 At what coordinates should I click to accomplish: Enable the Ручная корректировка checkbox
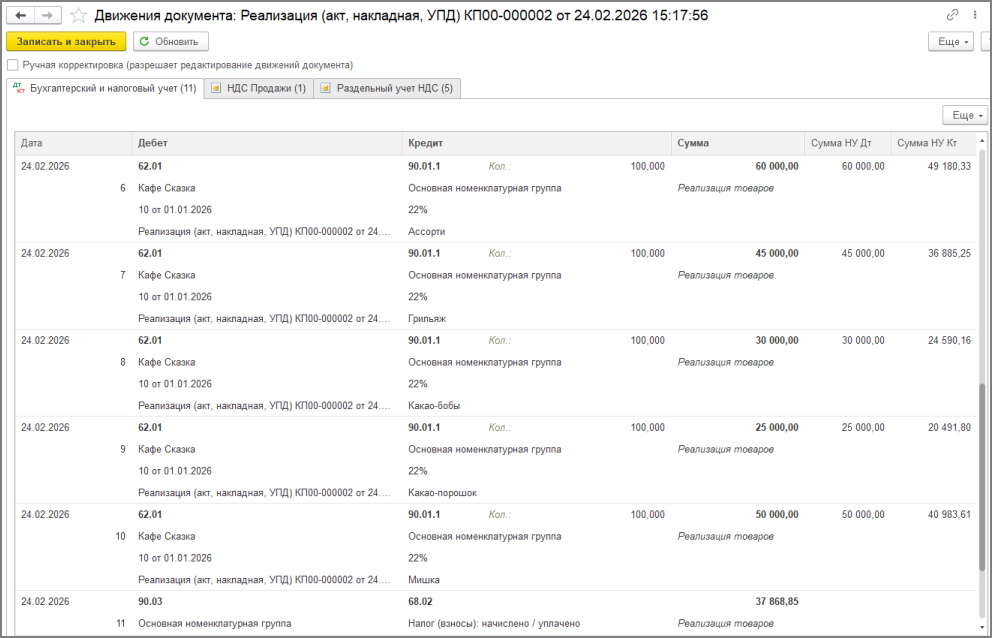click(x=13, y=65)
